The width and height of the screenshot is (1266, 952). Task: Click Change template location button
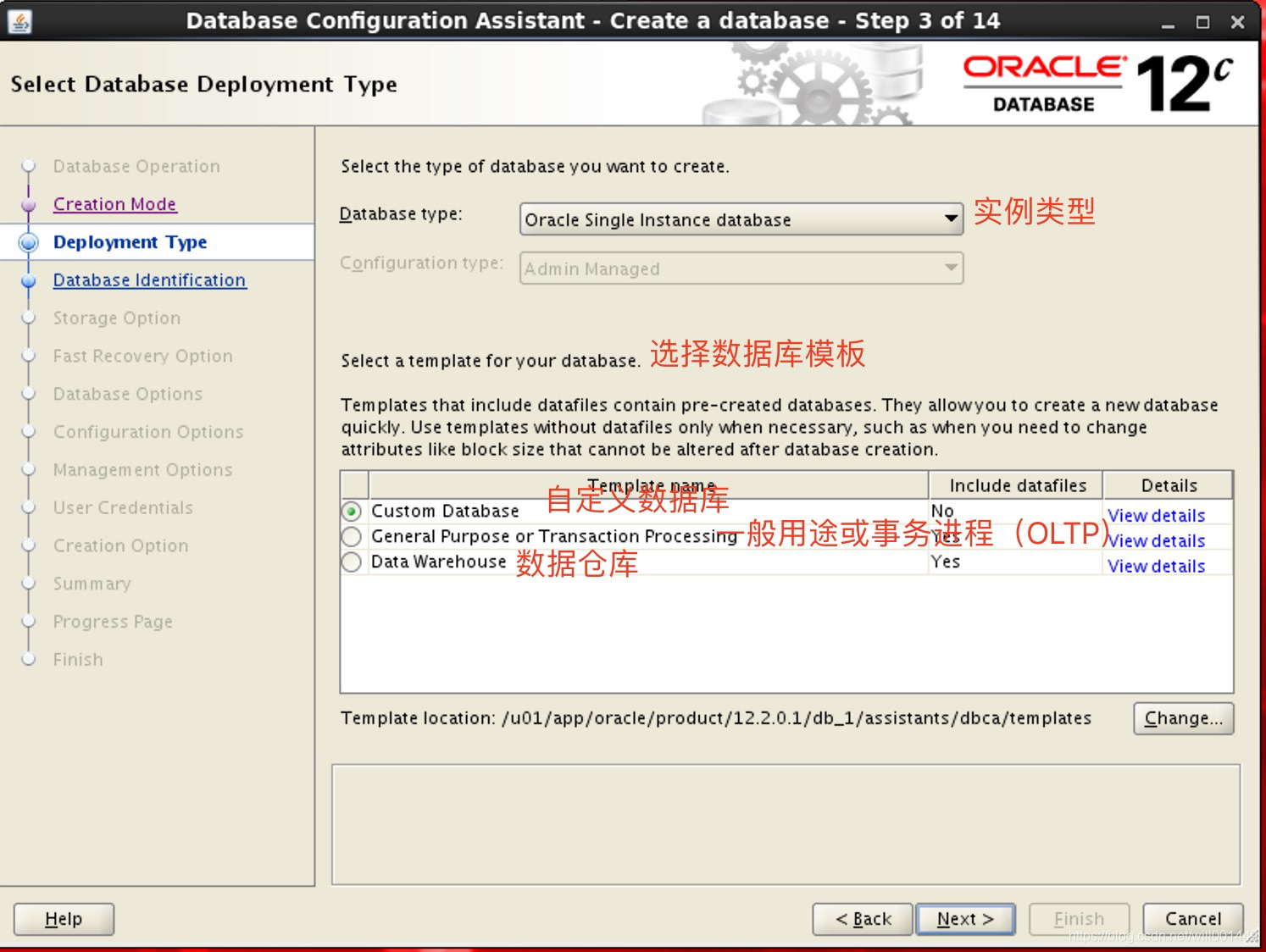coord(1183,718)
